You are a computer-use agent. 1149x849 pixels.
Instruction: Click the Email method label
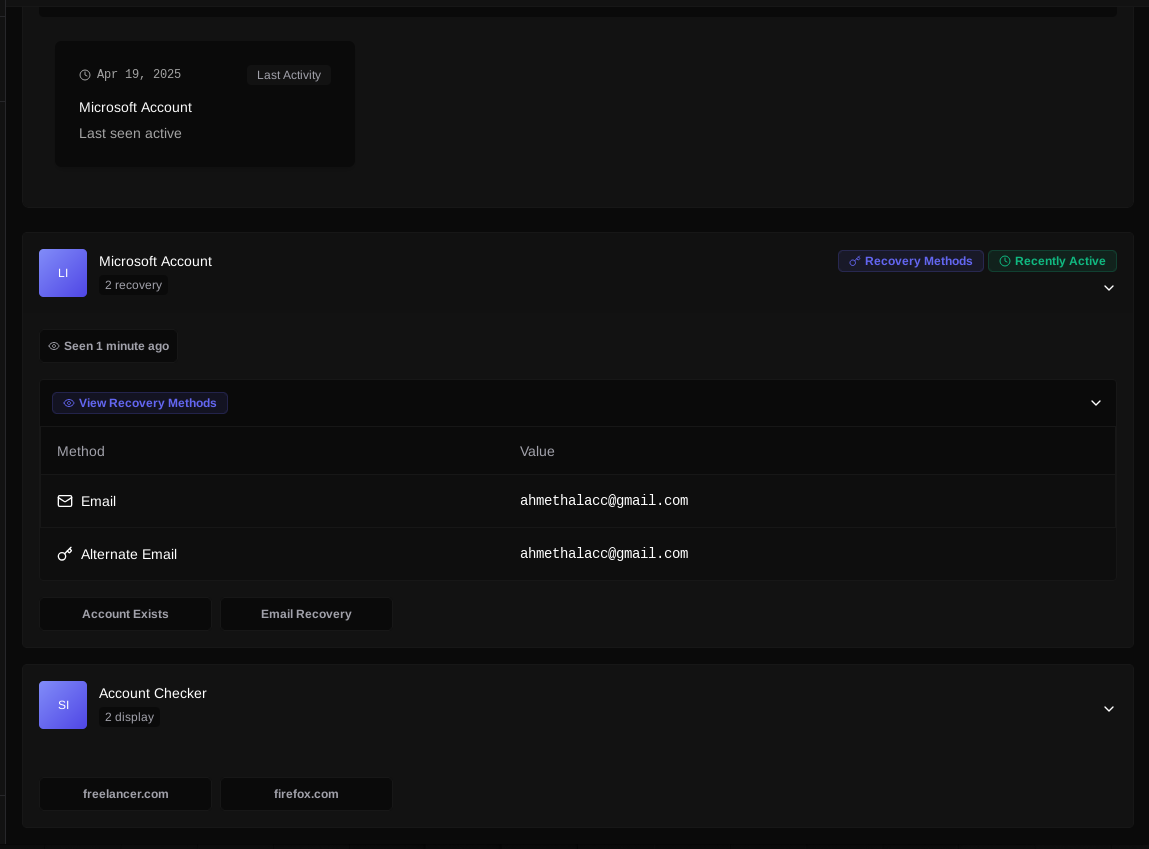pos(98,501)
